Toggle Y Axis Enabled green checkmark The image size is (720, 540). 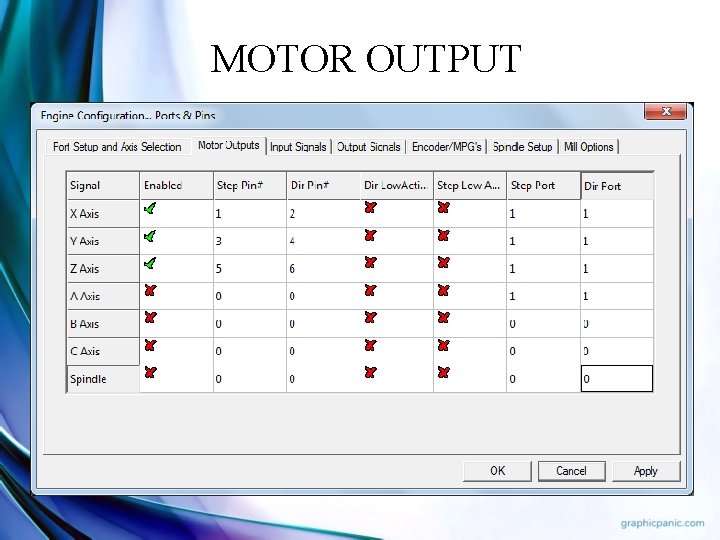coord(150,236)
